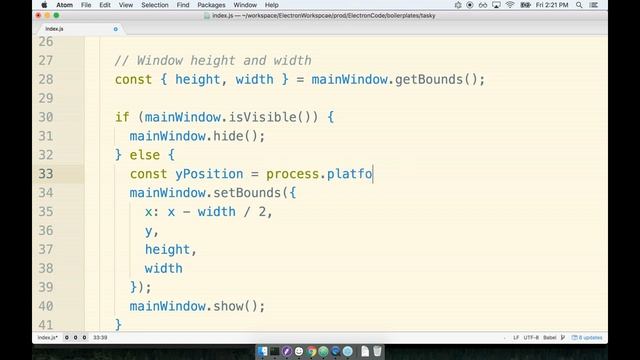Open the Find menu
640x360 pixels.
(x=183, y=5)
